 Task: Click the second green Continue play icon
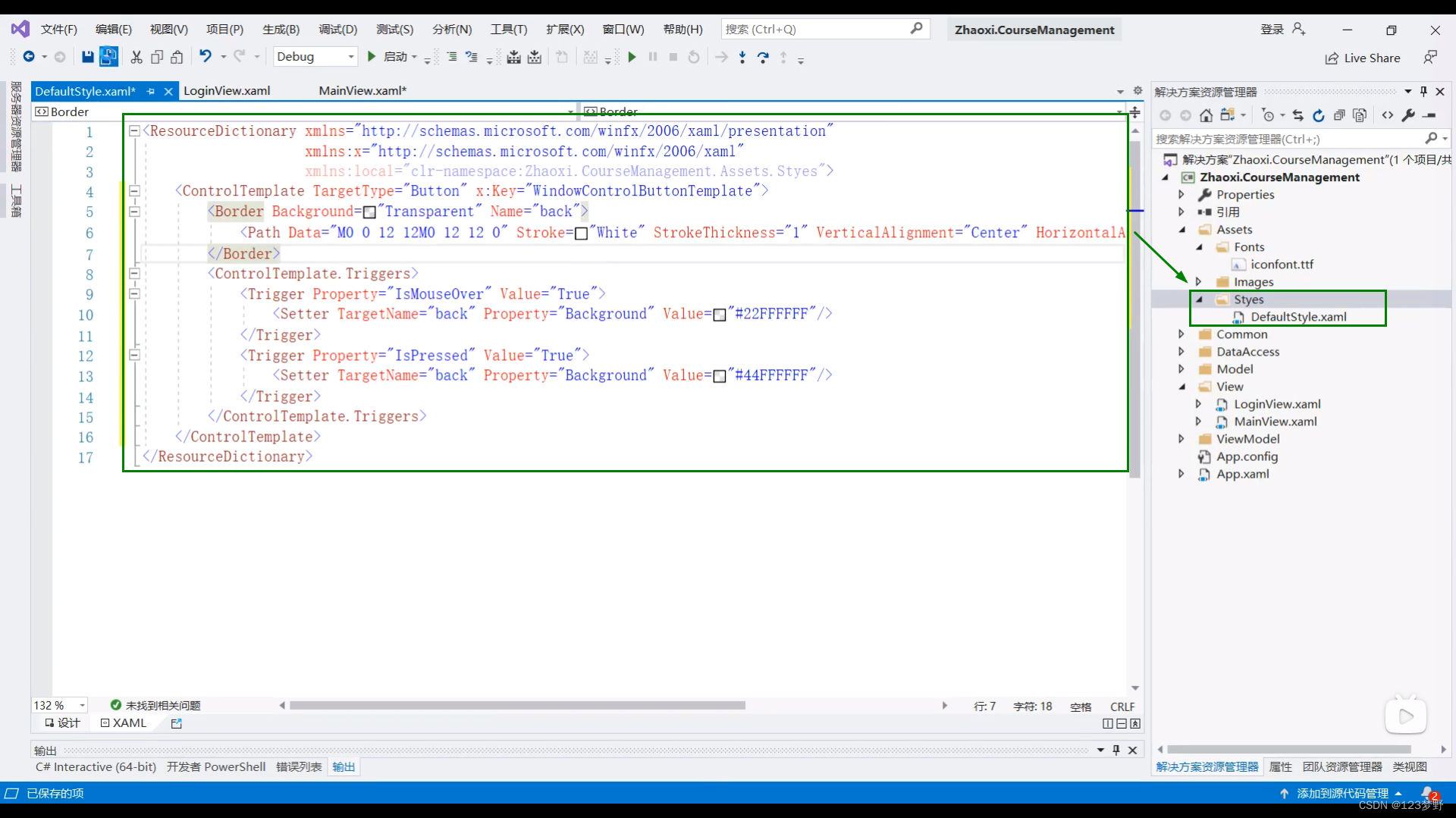point(632,57)
